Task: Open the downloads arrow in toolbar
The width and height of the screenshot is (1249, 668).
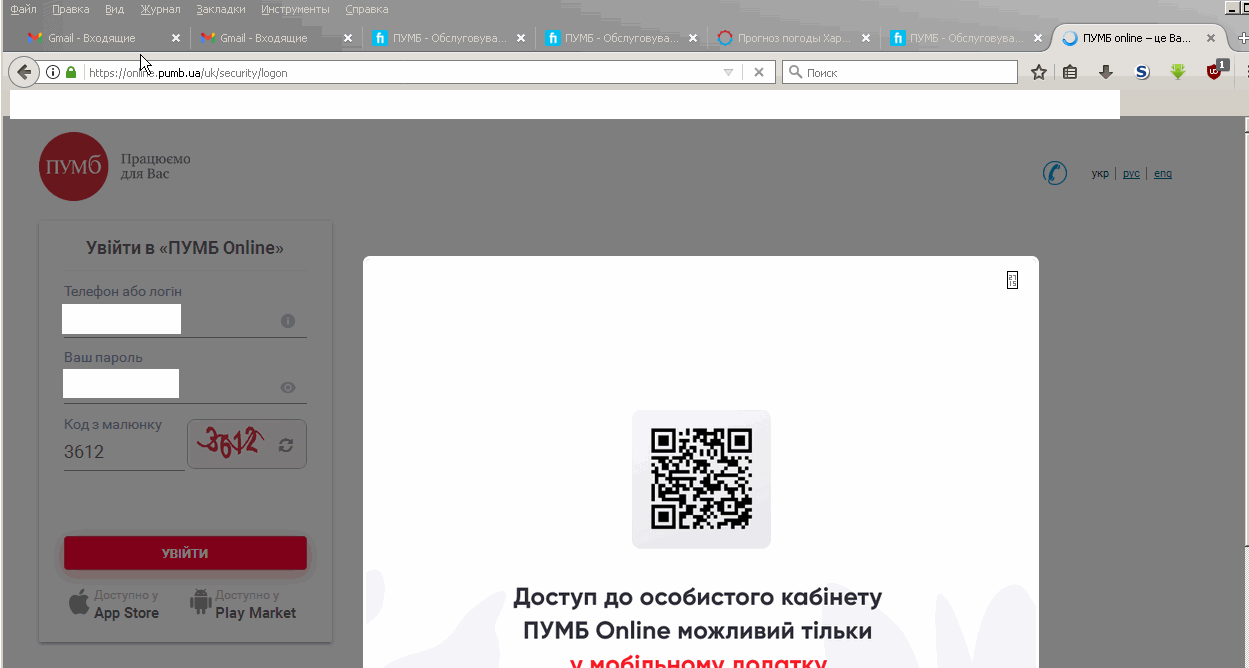Action: coord(1106,72)
